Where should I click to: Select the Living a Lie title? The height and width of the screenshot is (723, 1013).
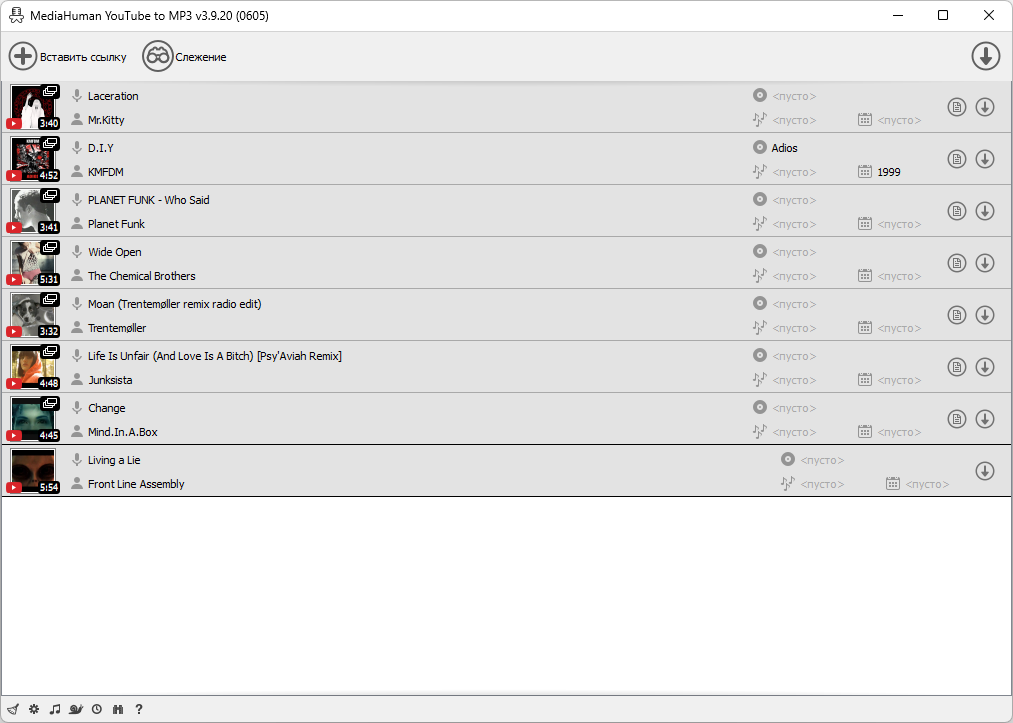click(x=114, y=460)
